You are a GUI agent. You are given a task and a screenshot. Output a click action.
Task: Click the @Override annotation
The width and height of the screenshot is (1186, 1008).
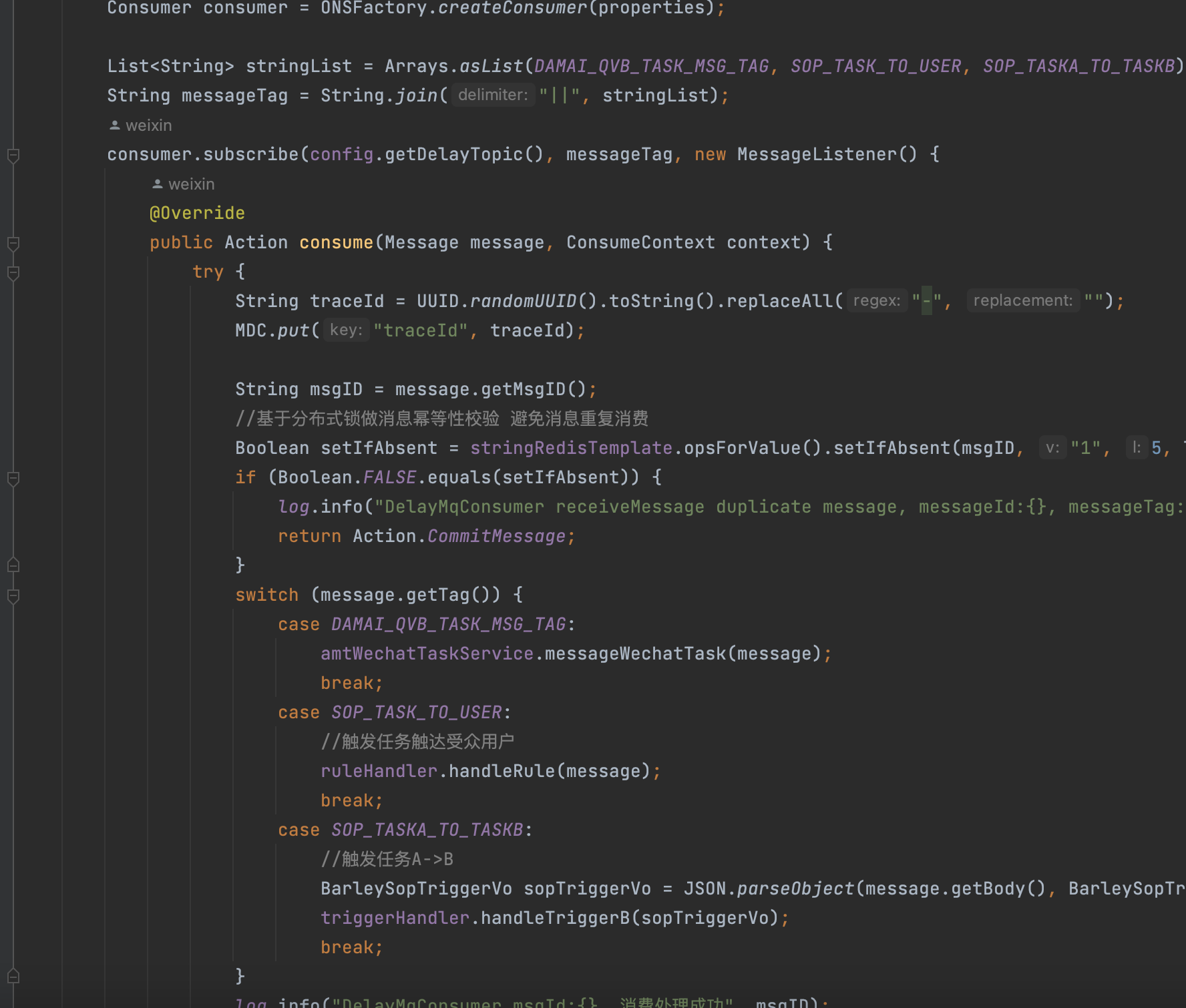(197, 213)
